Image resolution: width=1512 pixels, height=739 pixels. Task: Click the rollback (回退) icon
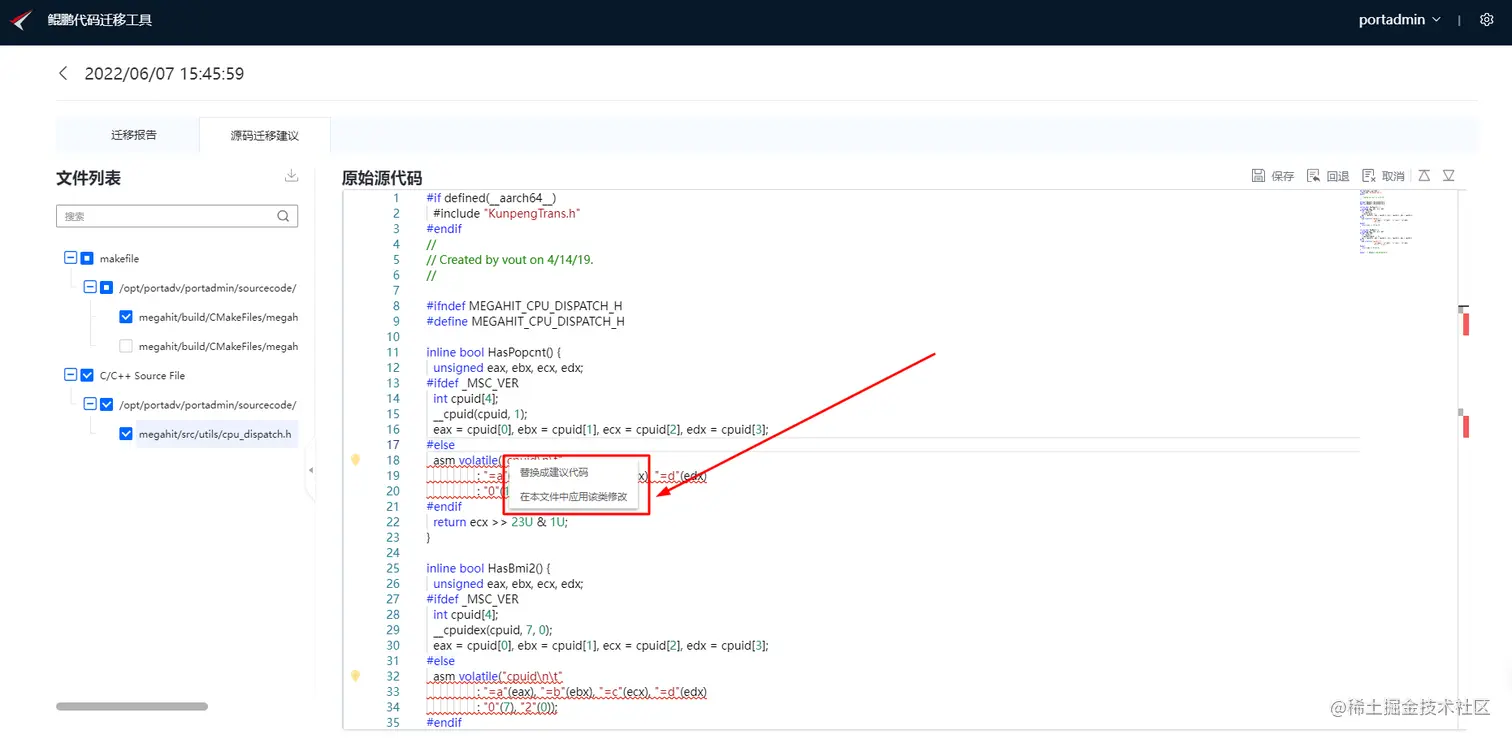[1314, 176]
